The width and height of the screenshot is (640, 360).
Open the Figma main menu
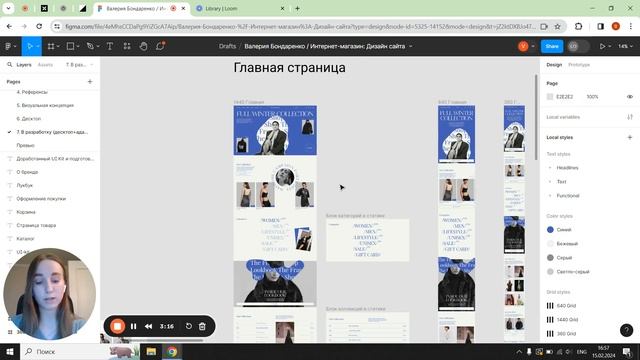point(8,47)
